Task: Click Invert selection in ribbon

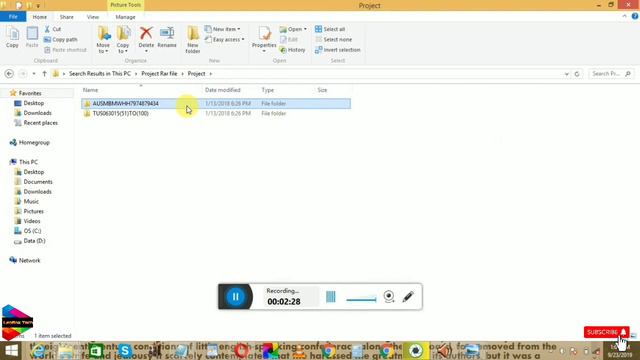Action: coord(338,50)
